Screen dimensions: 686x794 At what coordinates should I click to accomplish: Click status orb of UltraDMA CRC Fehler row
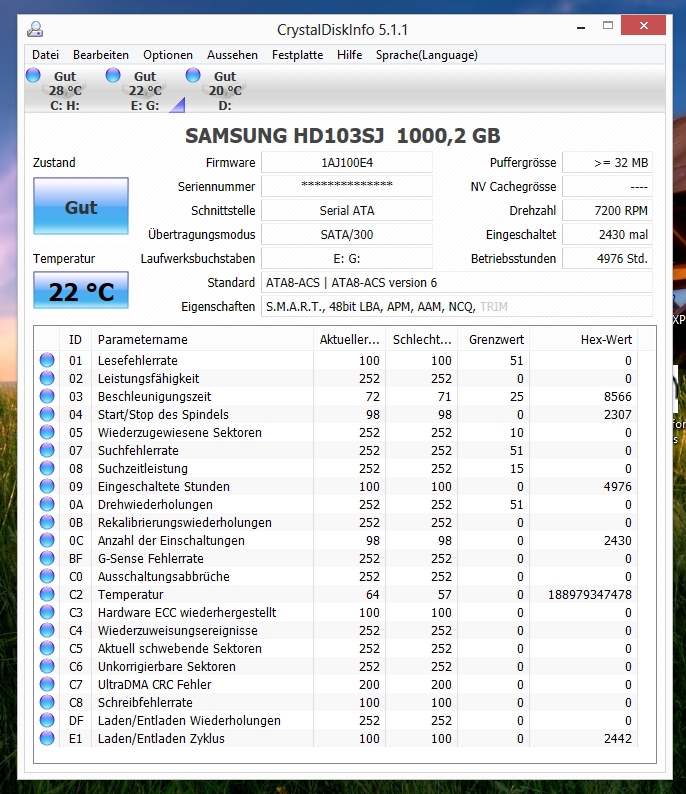coord(47,684)
